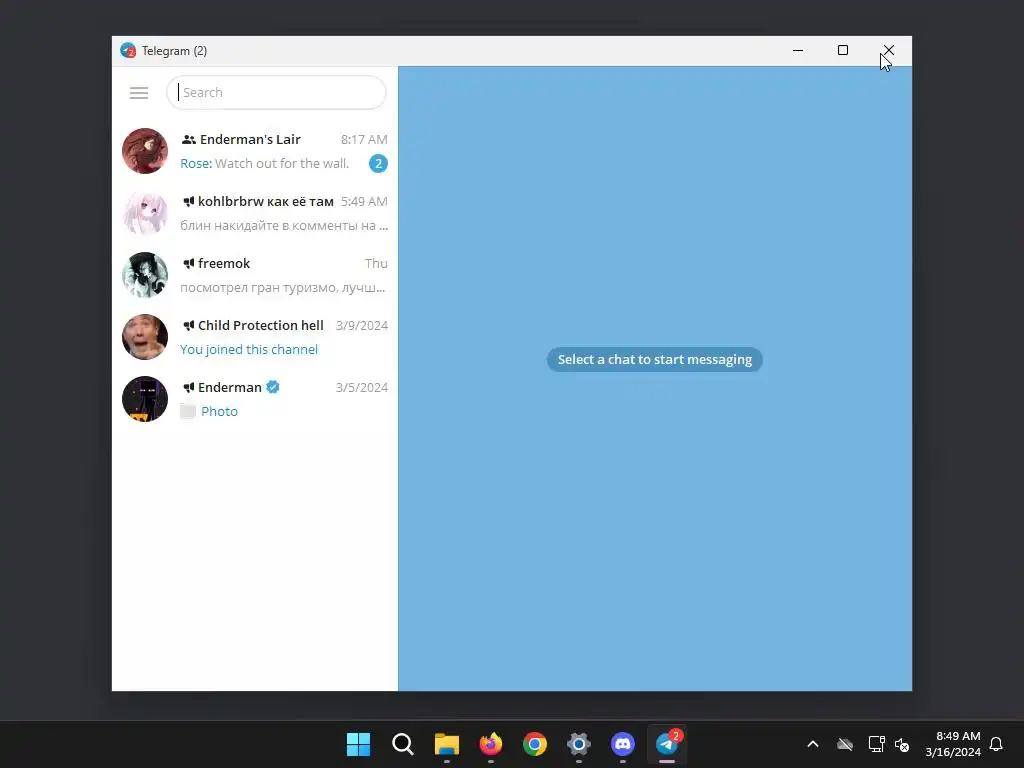The height and width of the screenshot is (768, 1024).
Task: Click 'You joined this channel' text
Action: [249, 349]
